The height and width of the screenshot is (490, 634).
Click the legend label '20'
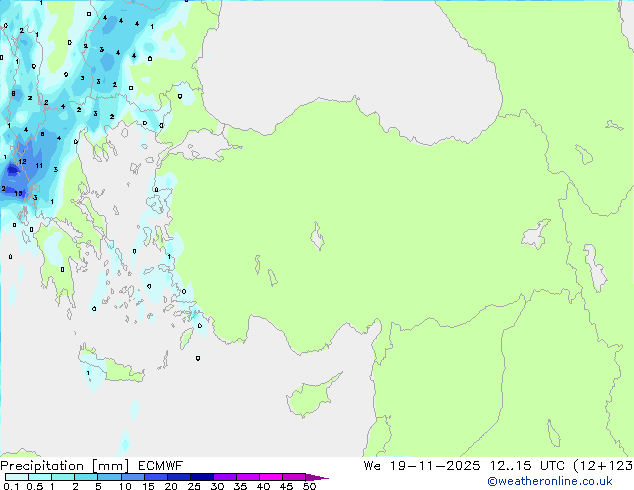click(x=171, y=486)
